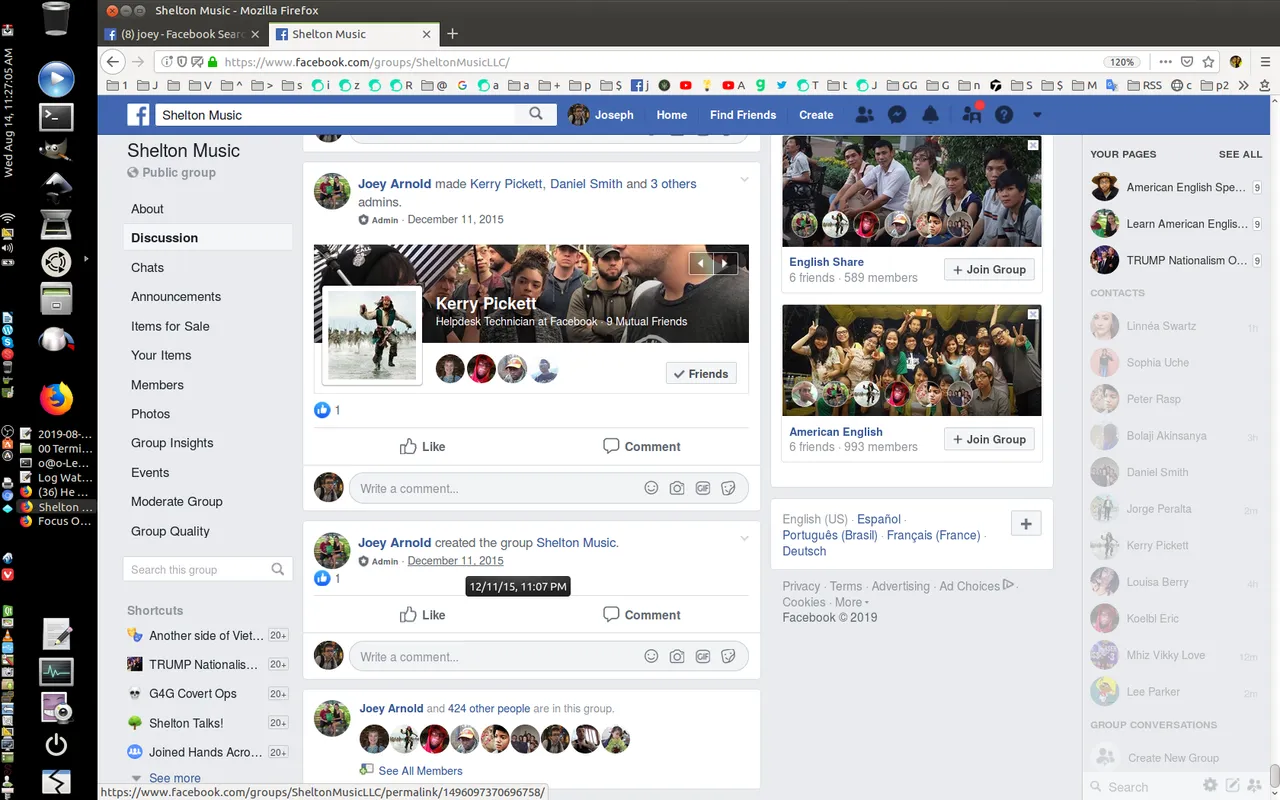Open Terminal from the dock
The image size is (1280, 800).
point(56,116)
